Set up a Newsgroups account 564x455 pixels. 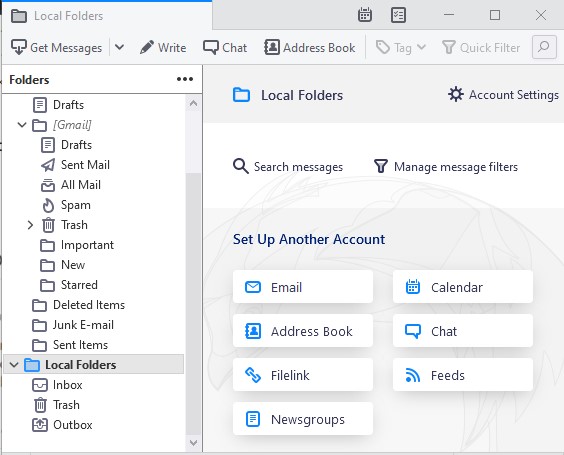coord(303,419)
